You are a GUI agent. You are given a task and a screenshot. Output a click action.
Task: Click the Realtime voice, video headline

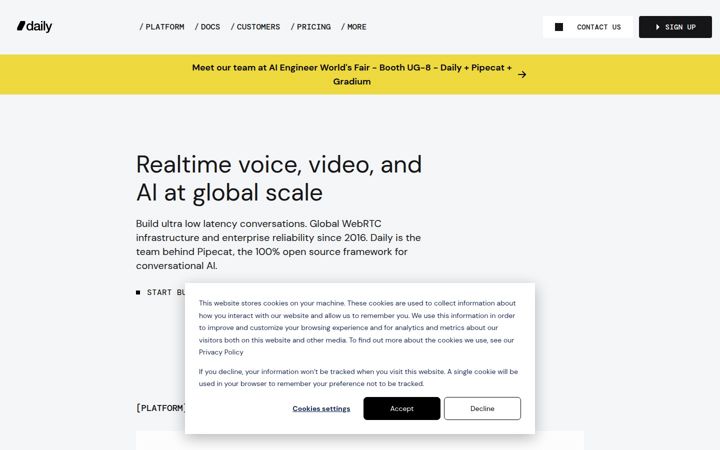coord(279,178)
